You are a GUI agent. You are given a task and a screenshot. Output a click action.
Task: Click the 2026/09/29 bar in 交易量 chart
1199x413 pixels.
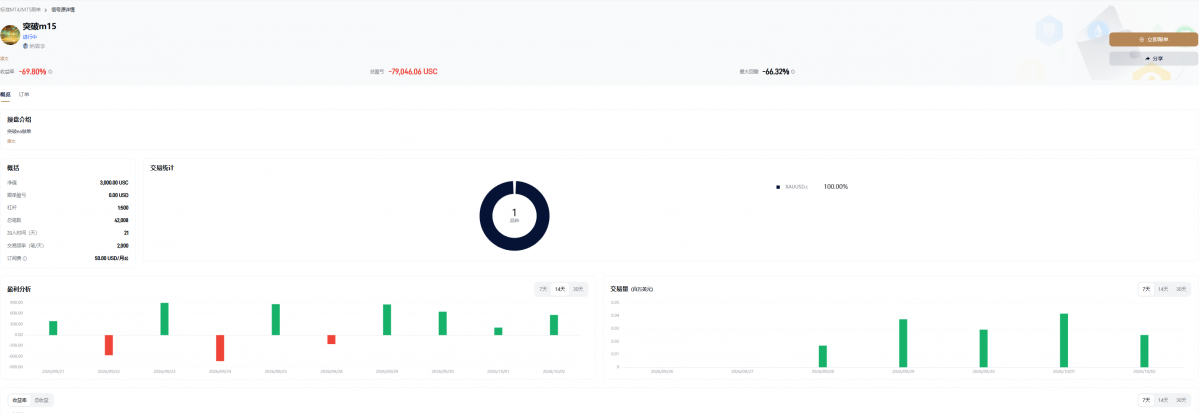coord(903,343)
